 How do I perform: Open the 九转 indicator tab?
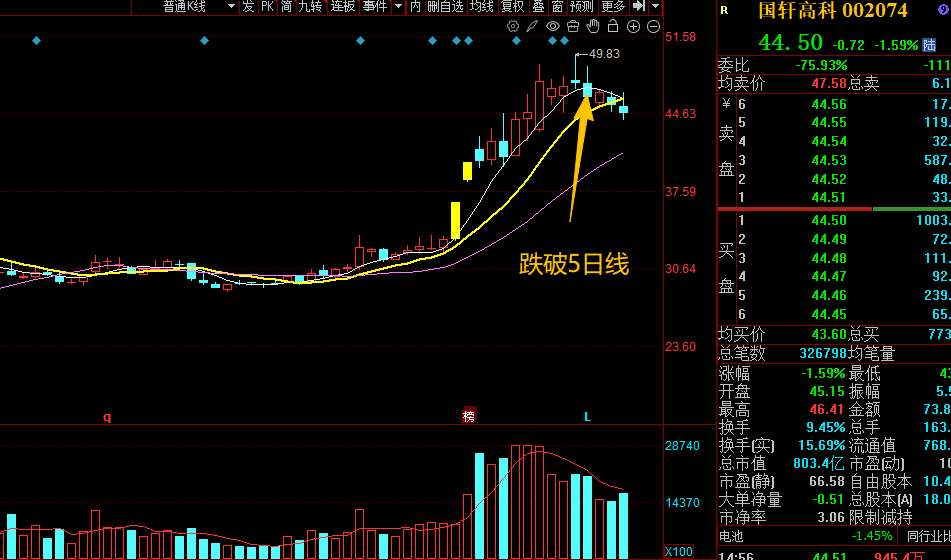point(312,6)
